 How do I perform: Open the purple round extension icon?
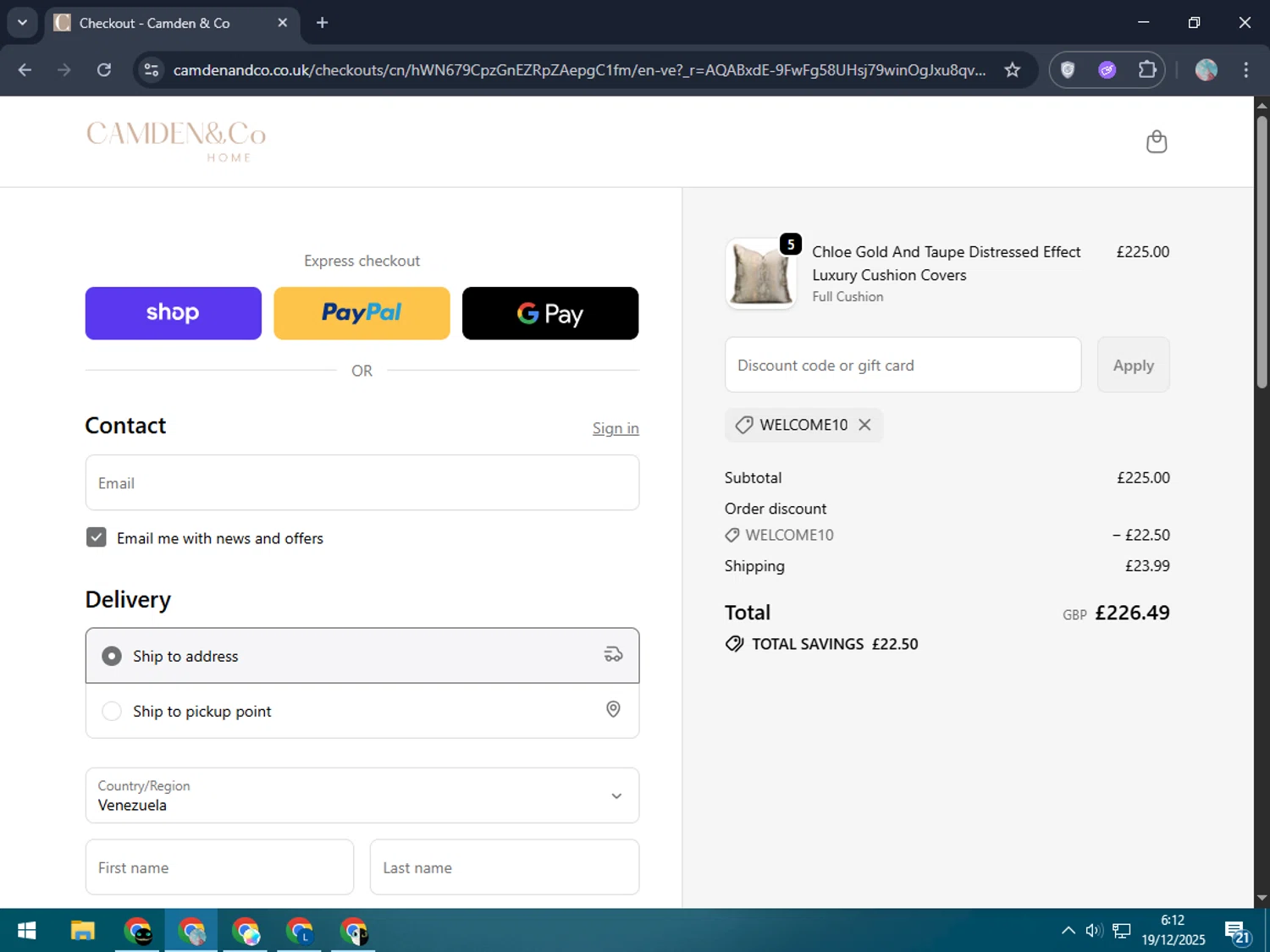pyautogui.click(x=1107, y=70)
